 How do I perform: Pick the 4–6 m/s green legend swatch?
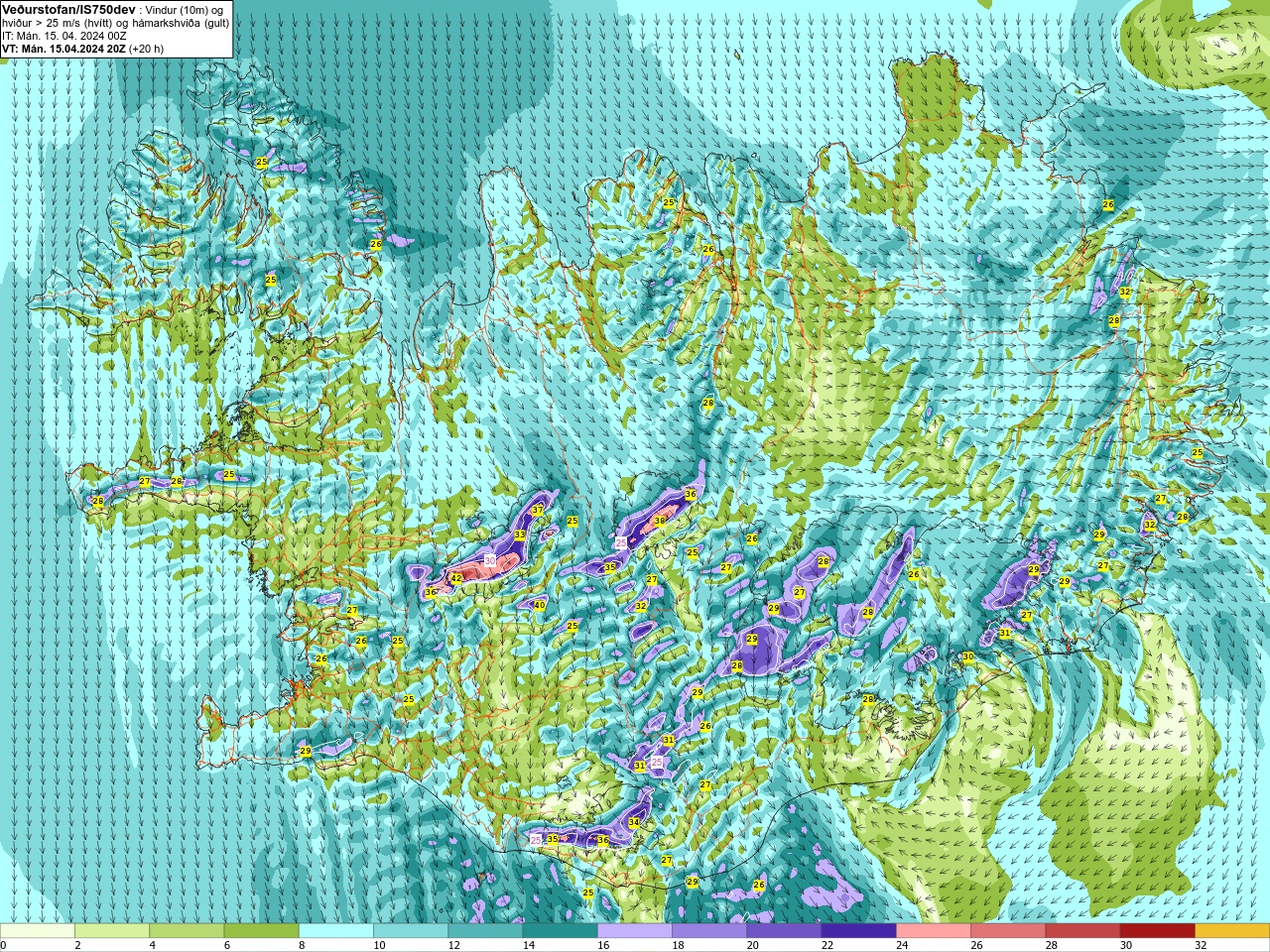click(x=187, y=931)
